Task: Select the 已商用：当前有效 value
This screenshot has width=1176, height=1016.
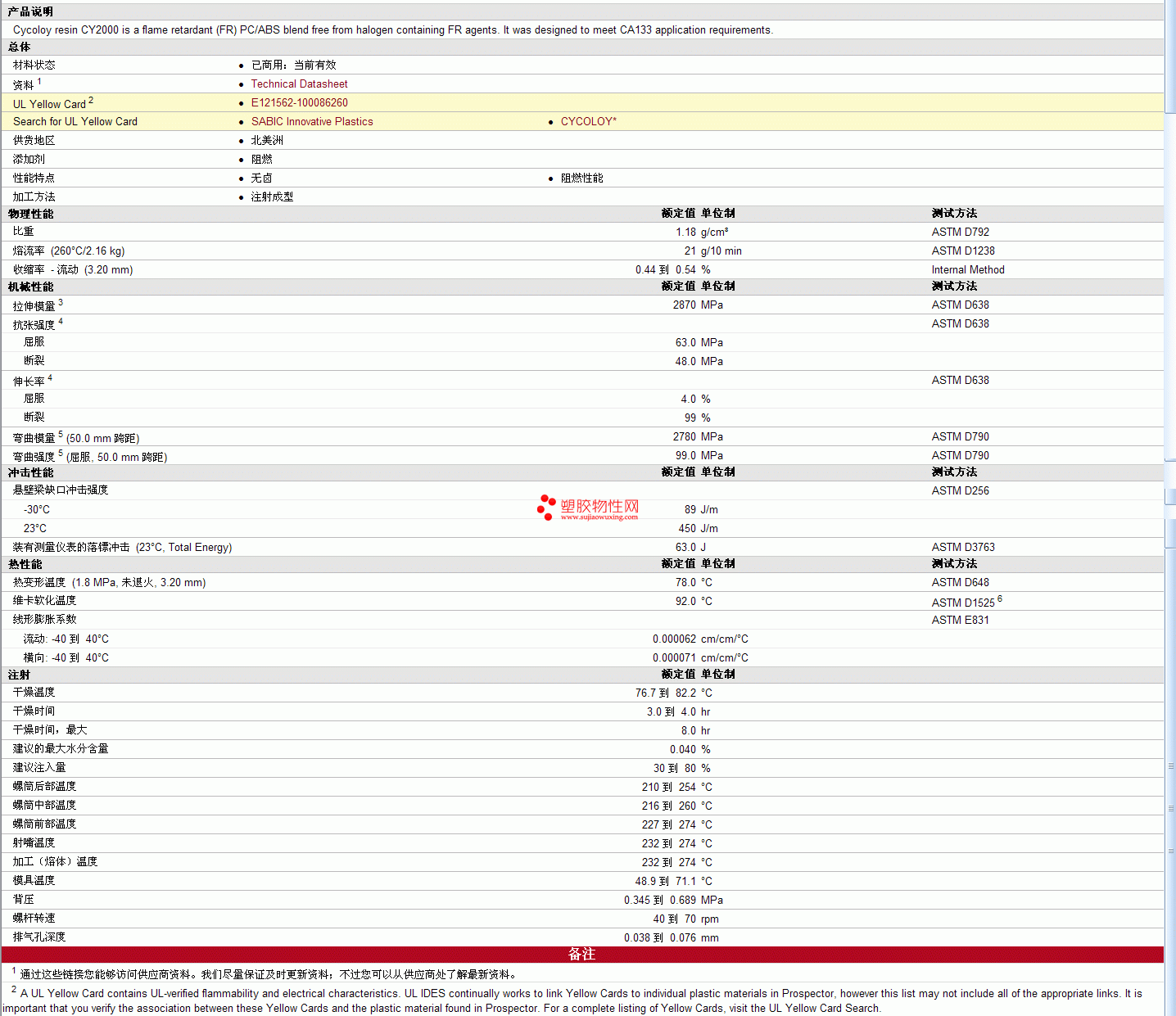Action: (293, 65)
